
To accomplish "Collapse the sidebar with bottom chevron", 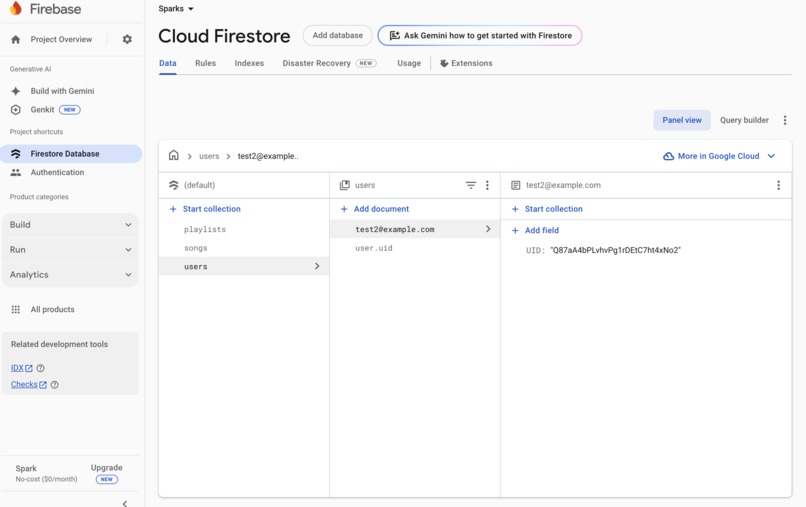I will tap(125, 503).
